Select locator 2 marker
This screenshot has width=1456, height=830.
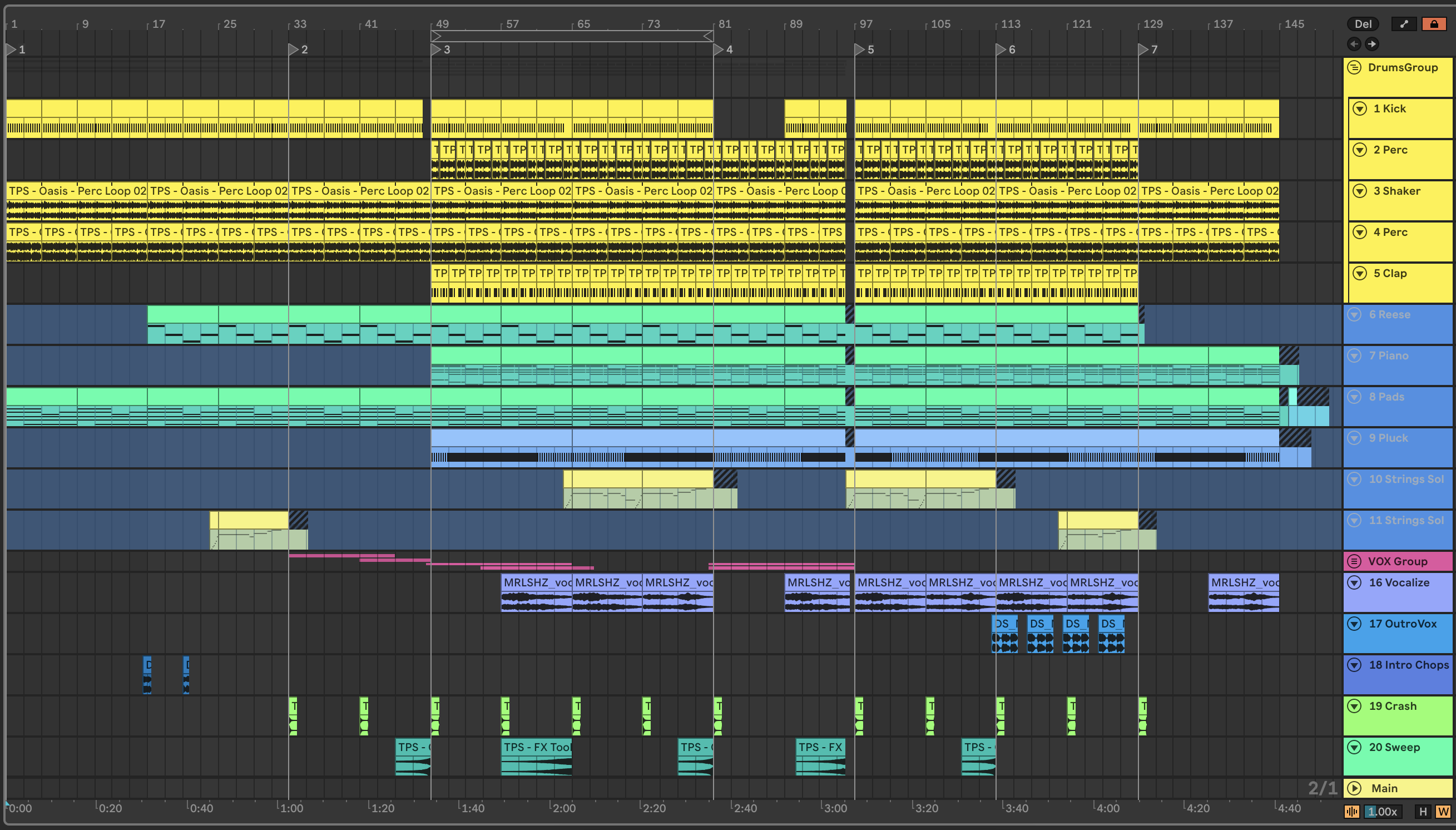294,50
